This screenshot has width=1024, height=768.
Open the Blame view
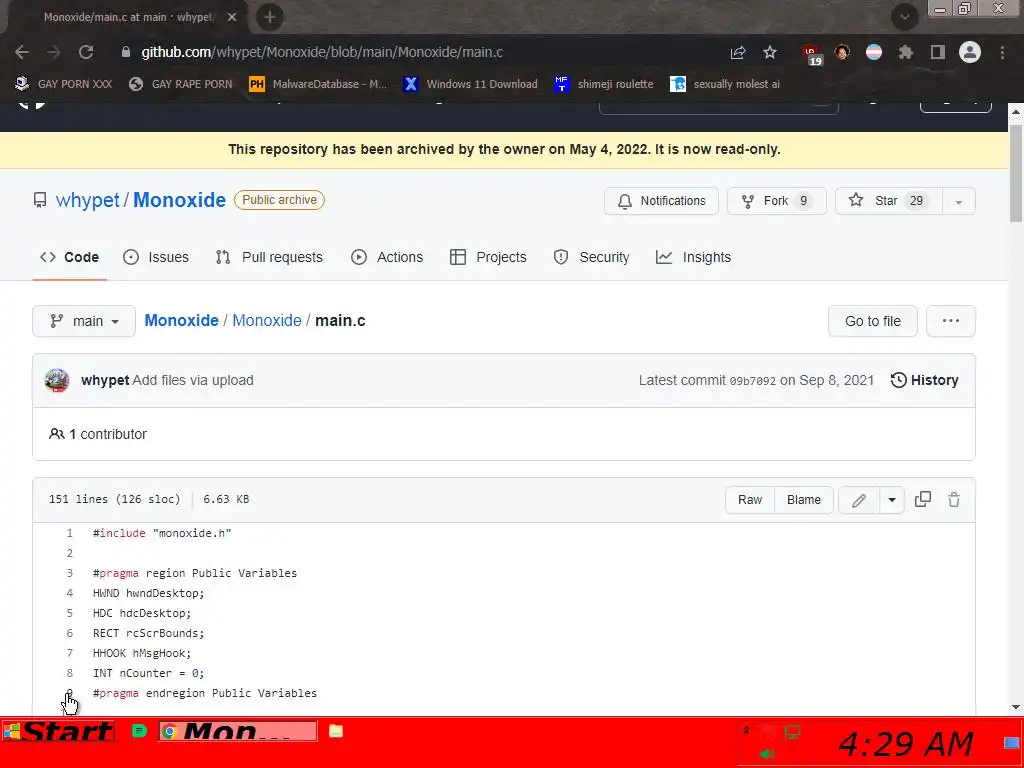coord(804,500)
